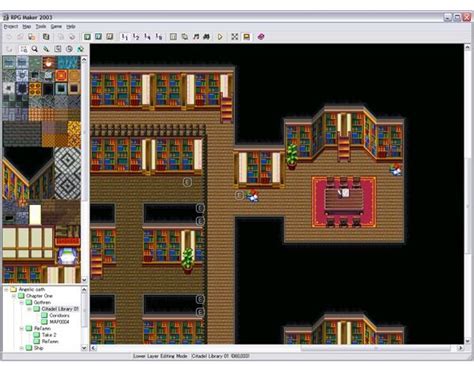Set map zoom to 1:4 scale

[147, 37]
